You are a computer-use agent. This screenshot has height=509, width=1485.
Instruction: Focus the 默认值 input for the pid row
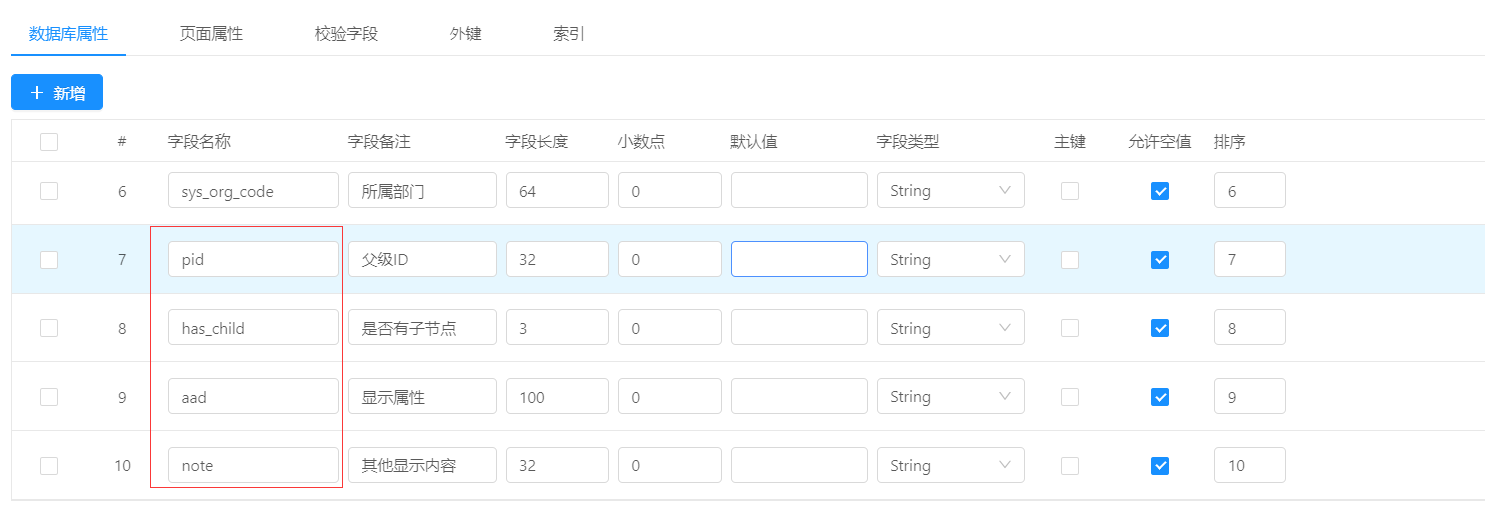tap(799, 259)
